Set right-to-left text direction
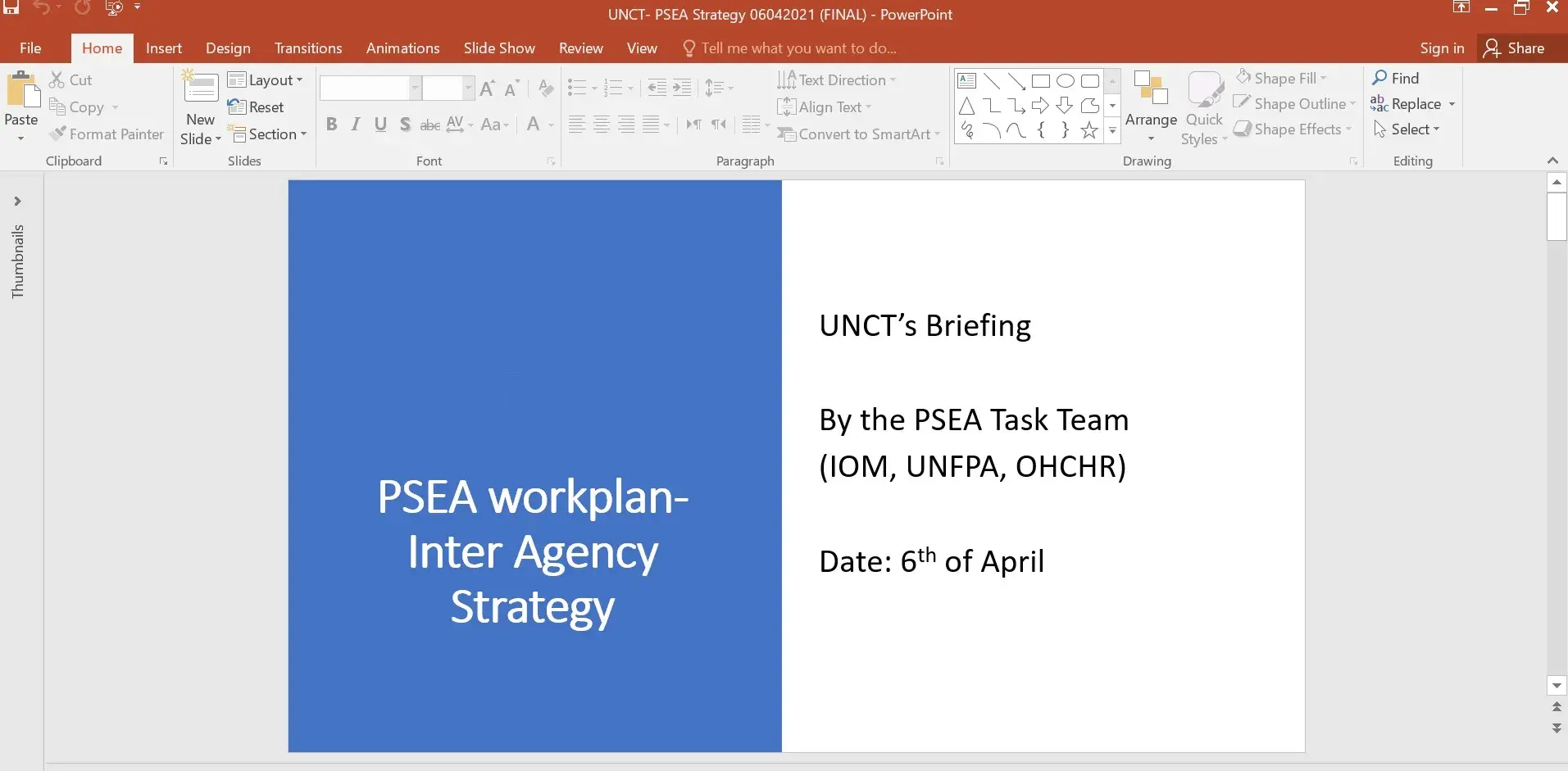Viewport: 1568px width, 771px height. (x=719, y=125)
